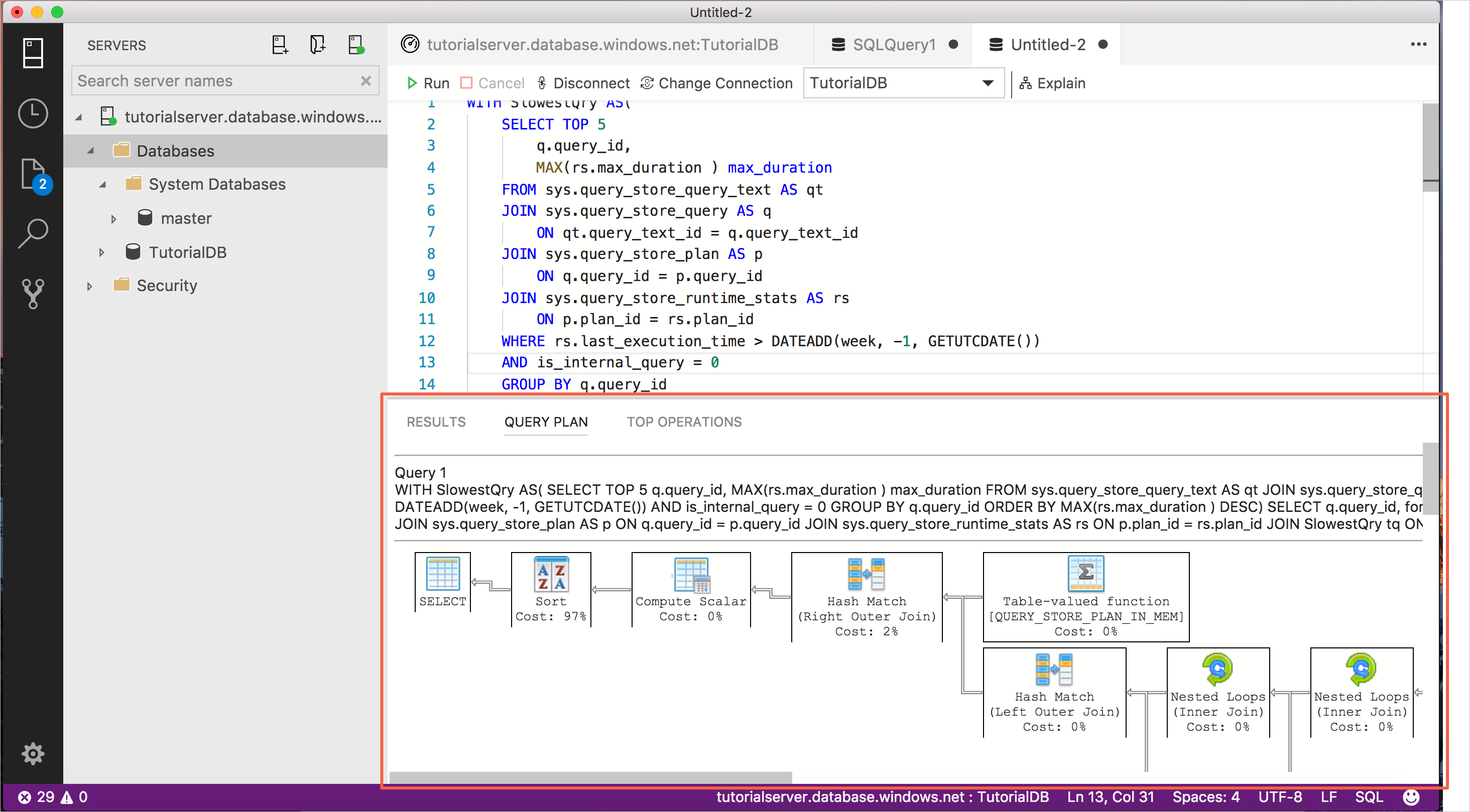
Task: Click the Explain button
Action: (1053, 83)
